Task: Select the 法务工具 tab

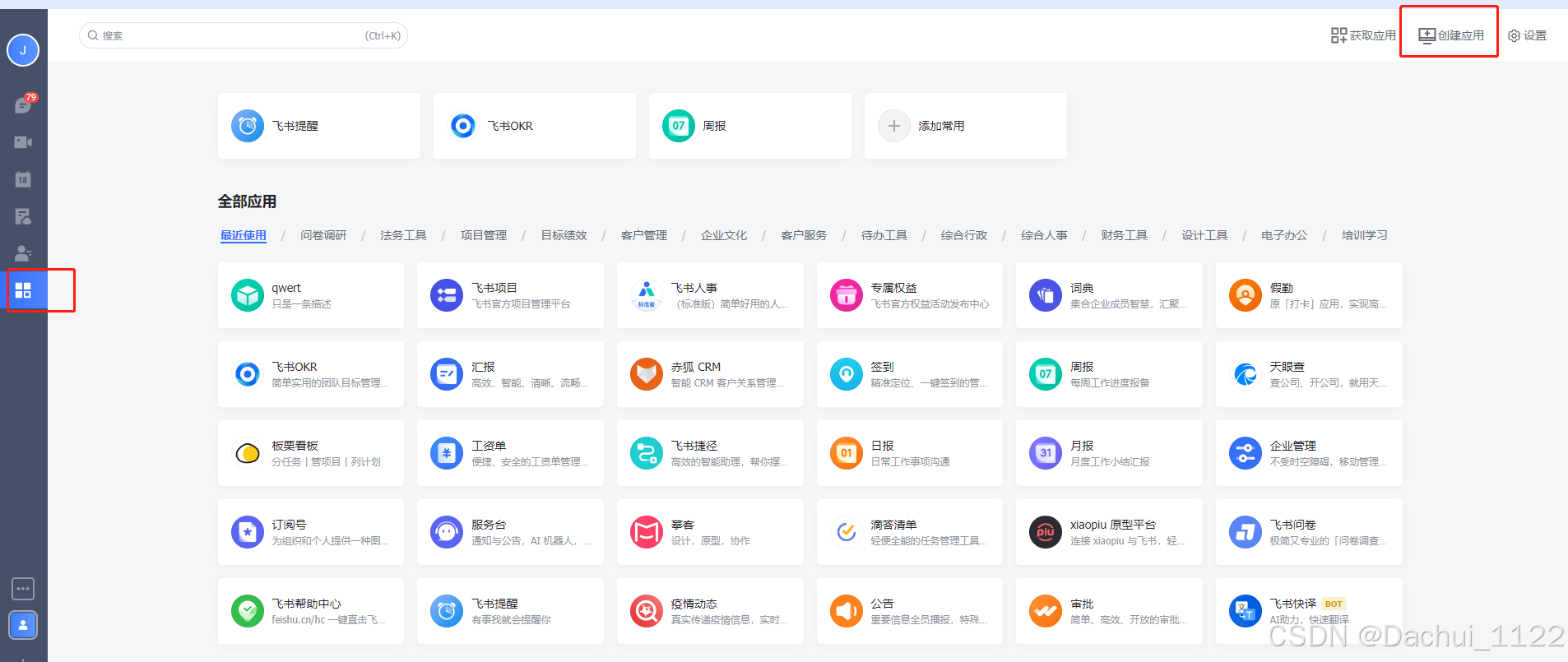Action: pyautogui.click(x=403, y=235)
